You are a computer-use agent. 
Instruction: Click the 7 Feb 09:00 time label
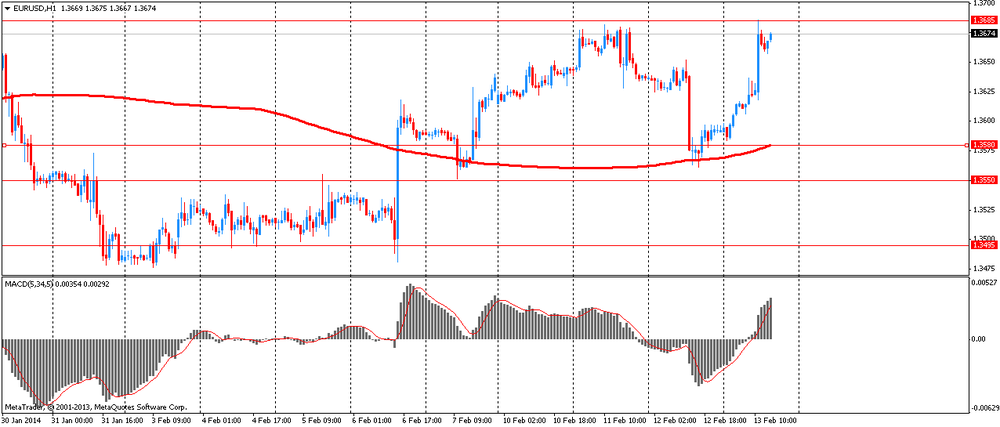[x=472, y=421]
